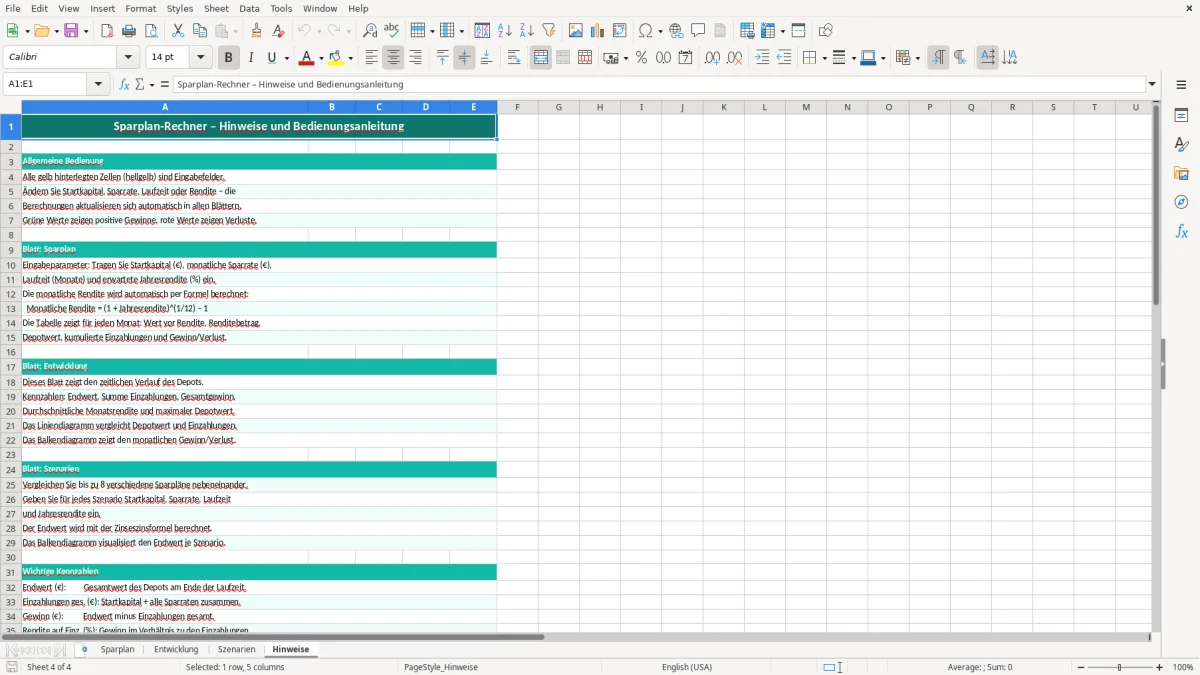Screen dimensions: 1200x675
Task: Run the spelling check
Action: [x=392, y=30]
